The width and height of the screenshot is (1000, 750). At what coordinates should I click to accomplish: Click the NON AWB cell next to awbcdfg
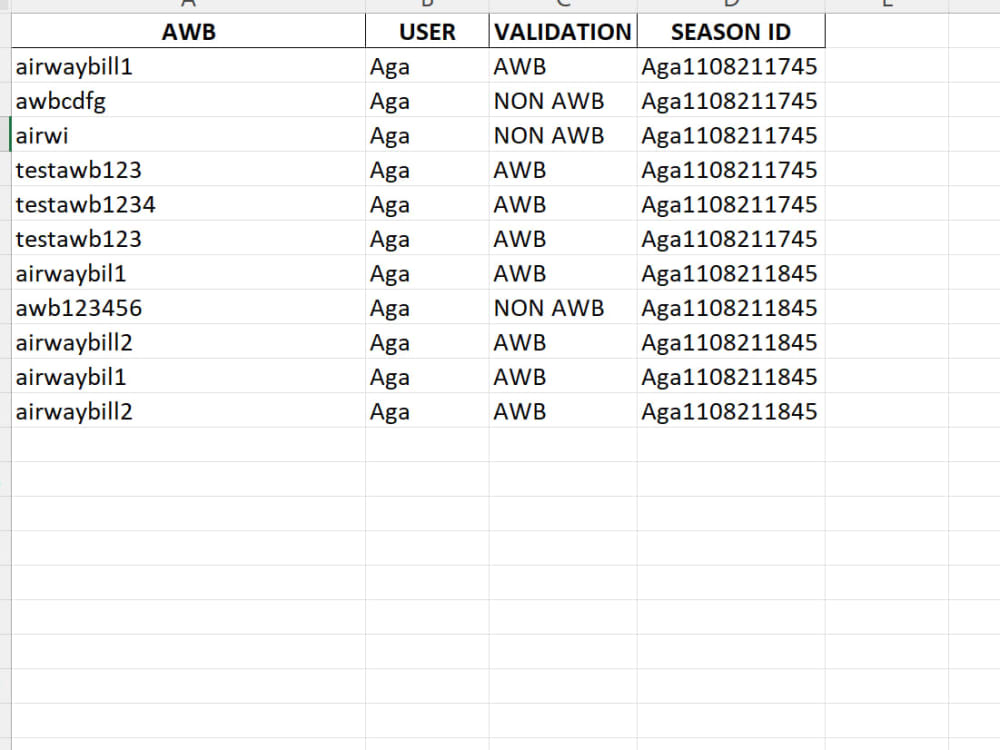point(549,100)
